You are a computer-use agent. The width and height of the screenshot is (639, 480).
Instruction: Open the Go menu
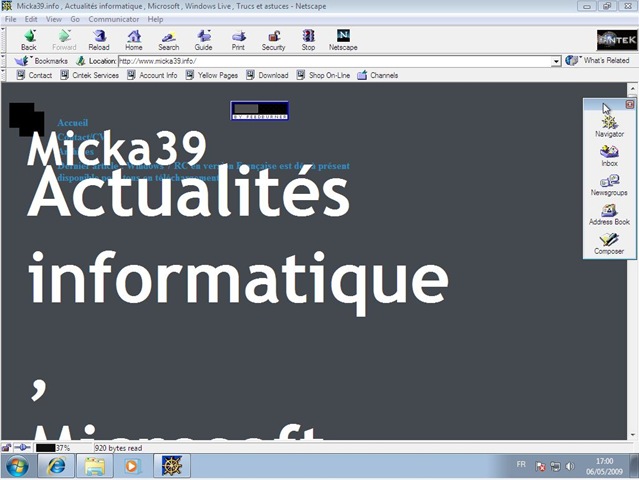[75, 19]
